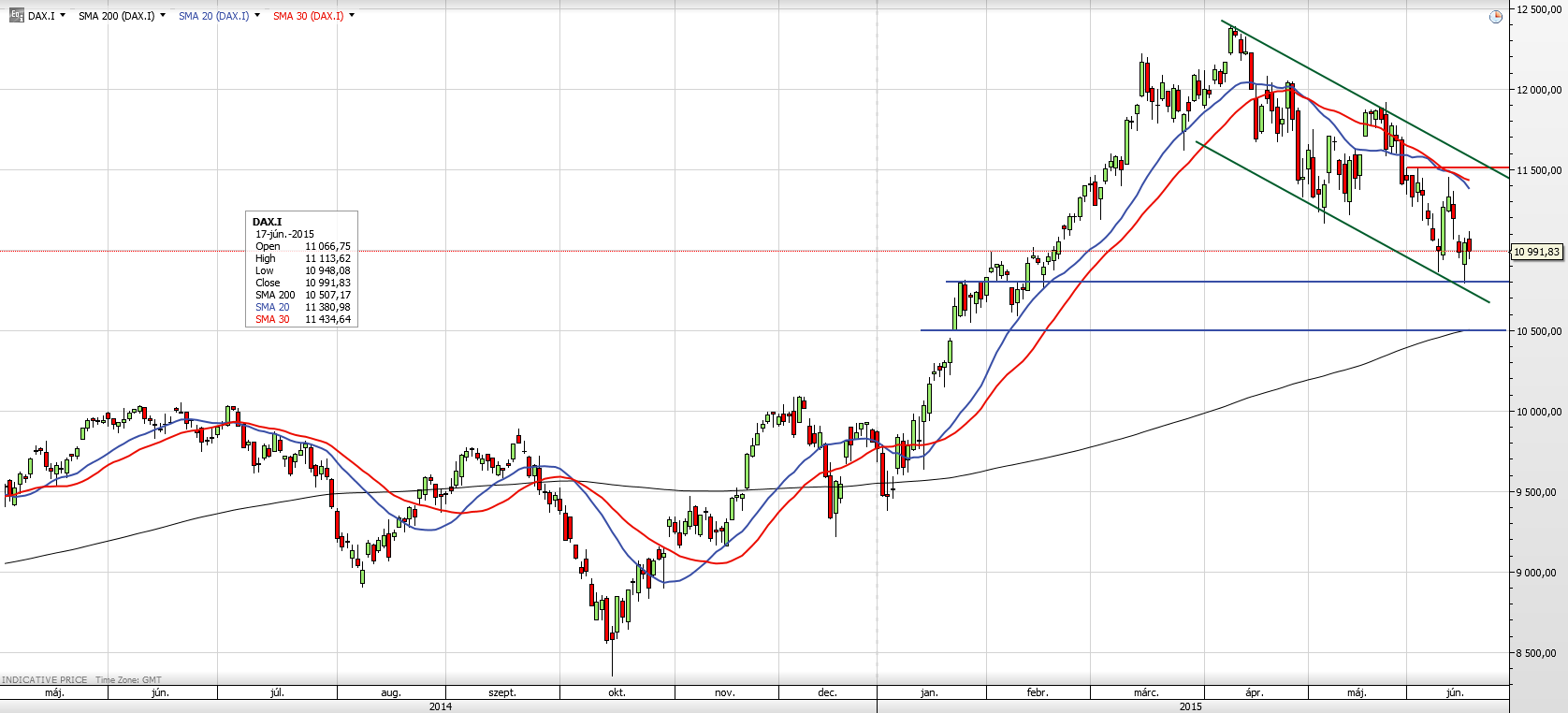Open the red SMA 30 (DAX.I) dropdown

click(x=352, y=15)
